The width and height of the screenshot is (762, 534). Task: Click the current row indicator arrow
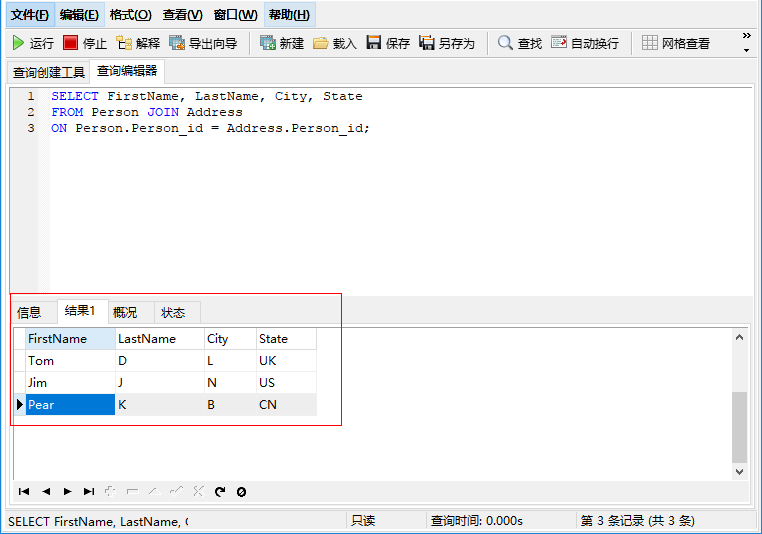[x=19, y=404]
